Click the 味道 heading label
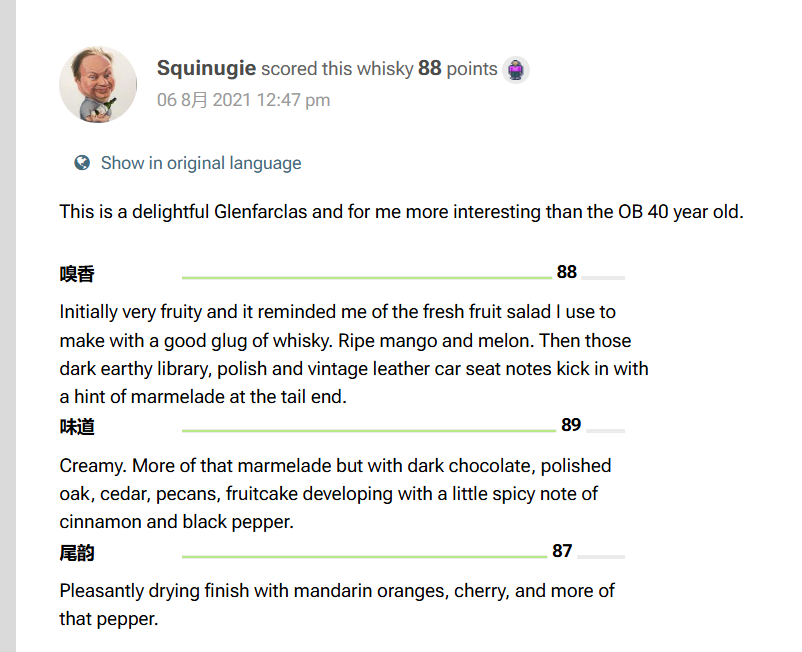 (77, 426)
